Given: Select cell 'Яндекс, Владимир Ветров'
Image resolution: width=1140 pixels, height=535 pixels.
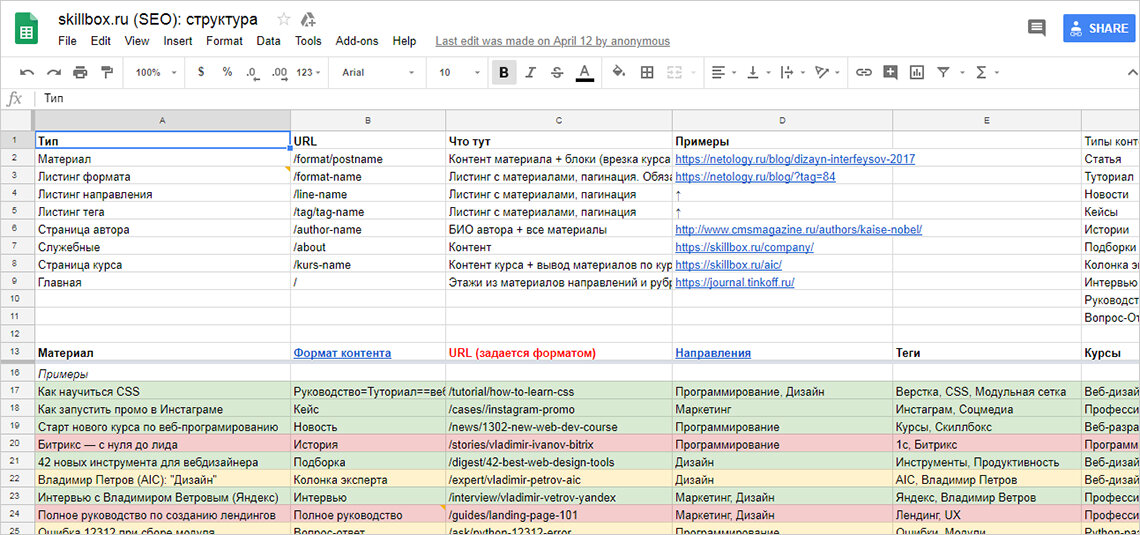Looking at the screenshot, I should point(987,498).
